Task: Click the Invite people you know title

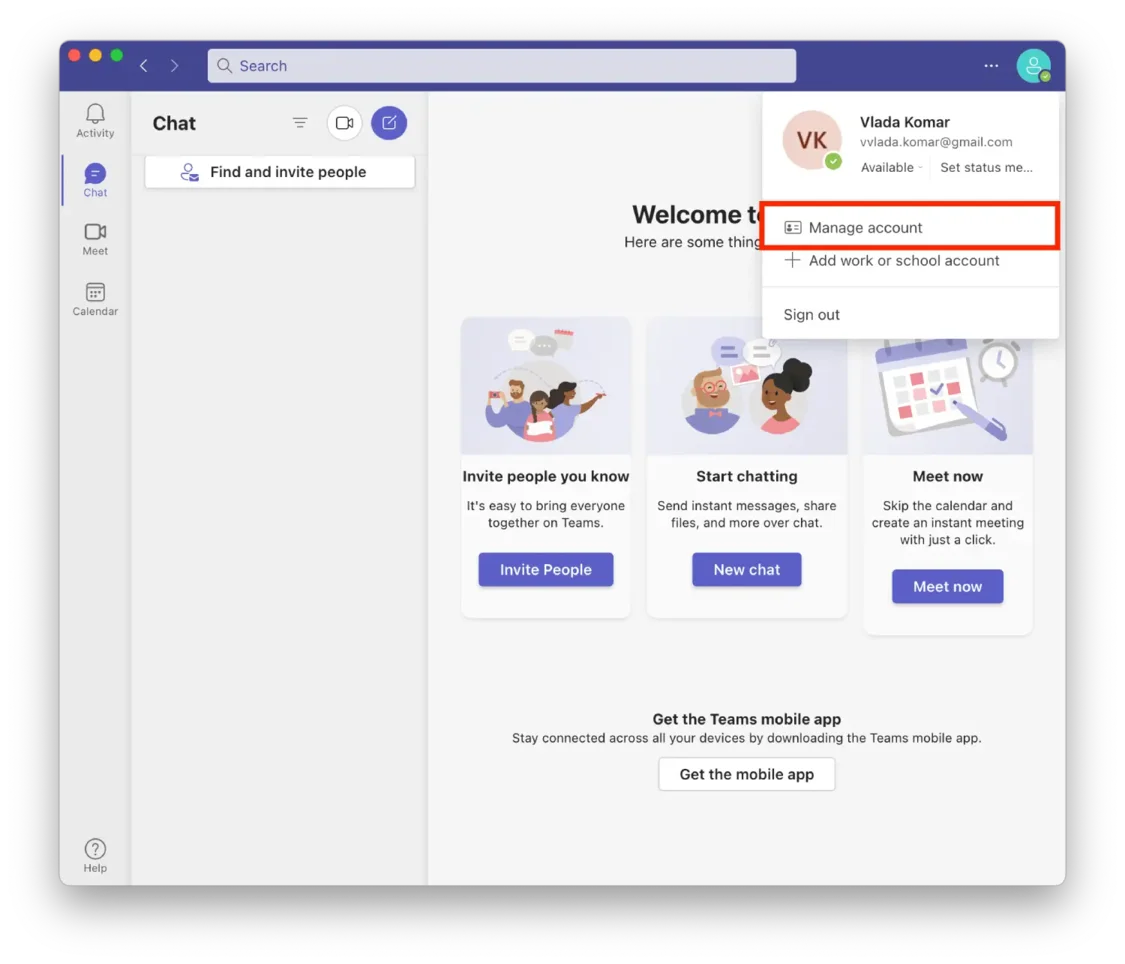Action: (545, 476)
